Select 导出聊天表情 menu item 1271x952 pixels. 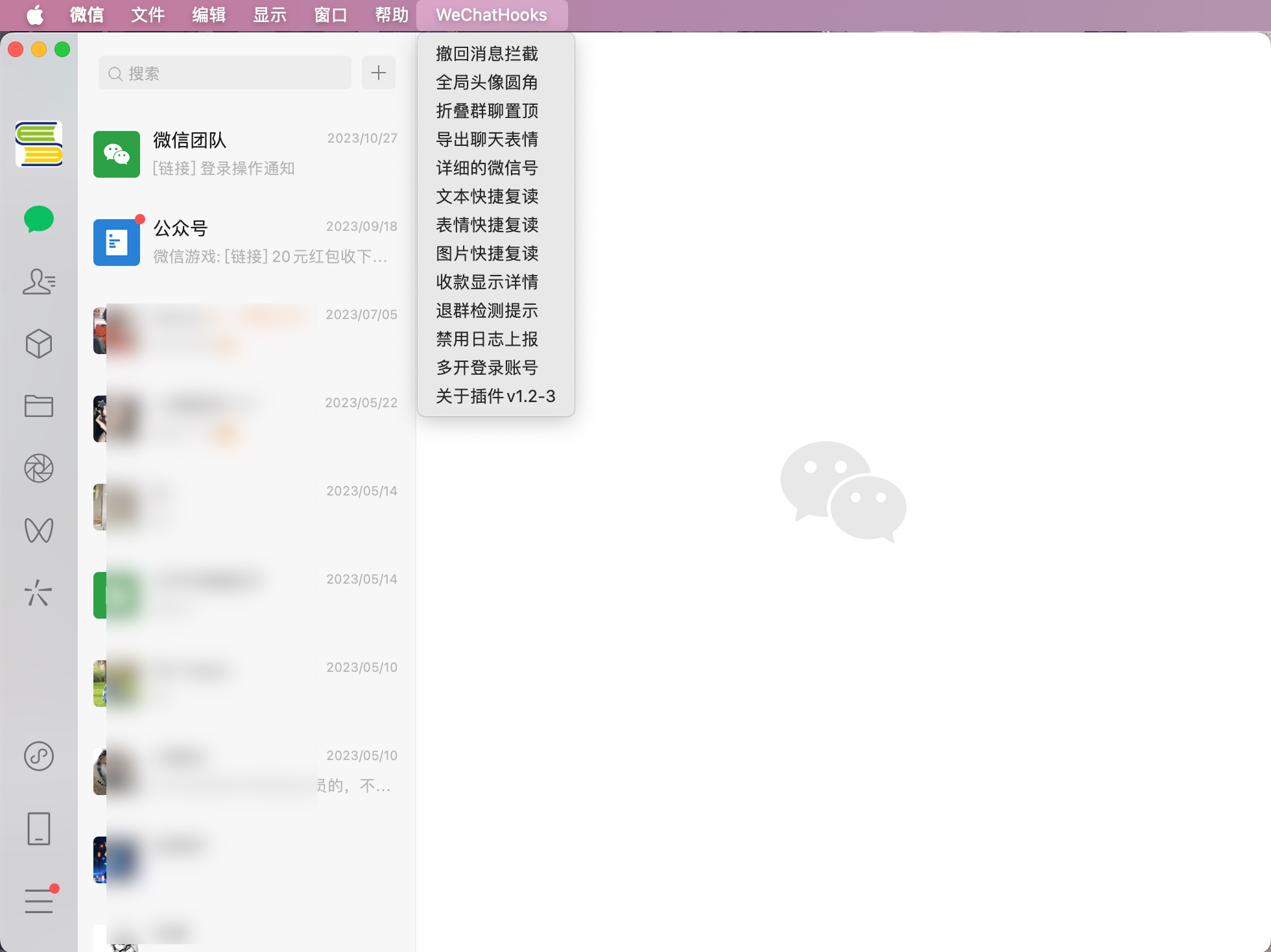496,139
